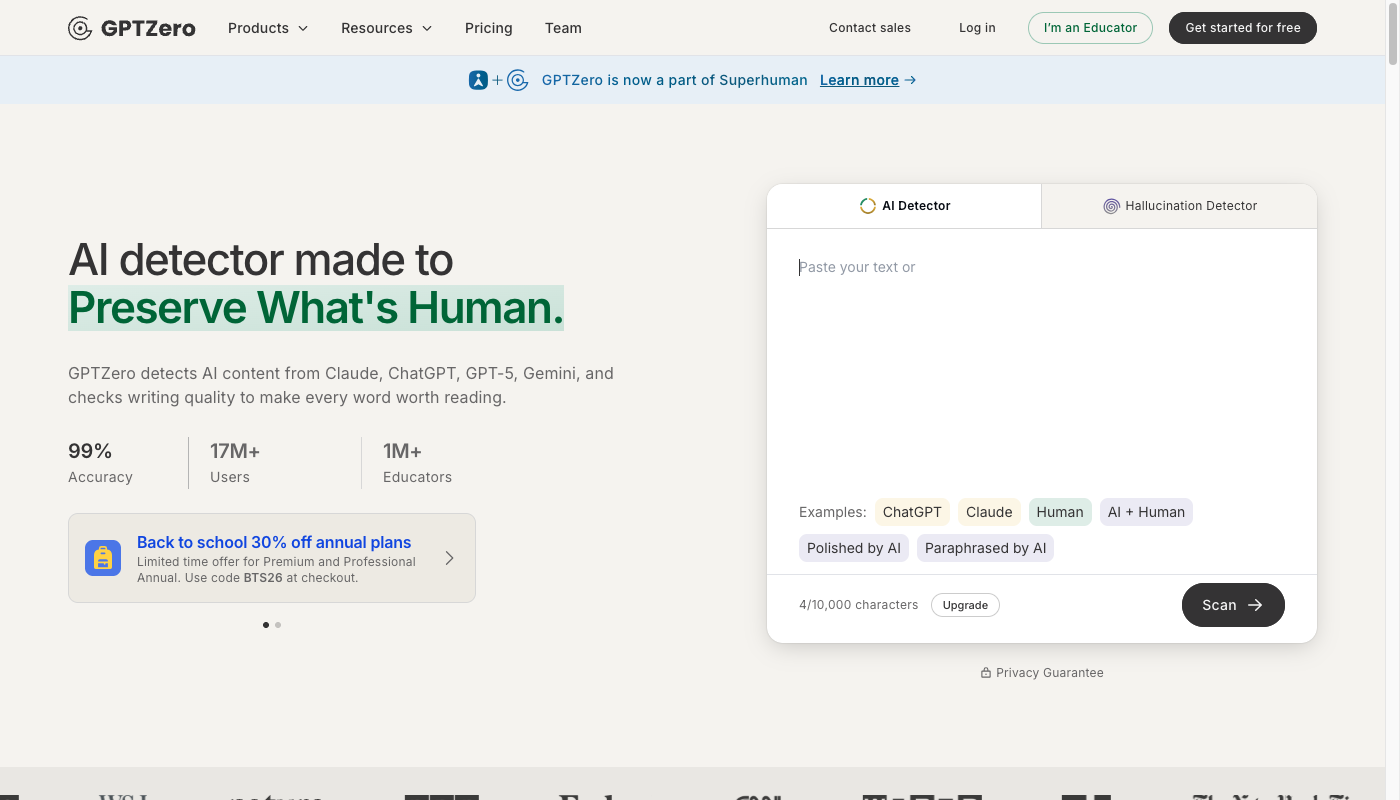
Task: Open the Products dropdown menu
Action: click(268, 28)
